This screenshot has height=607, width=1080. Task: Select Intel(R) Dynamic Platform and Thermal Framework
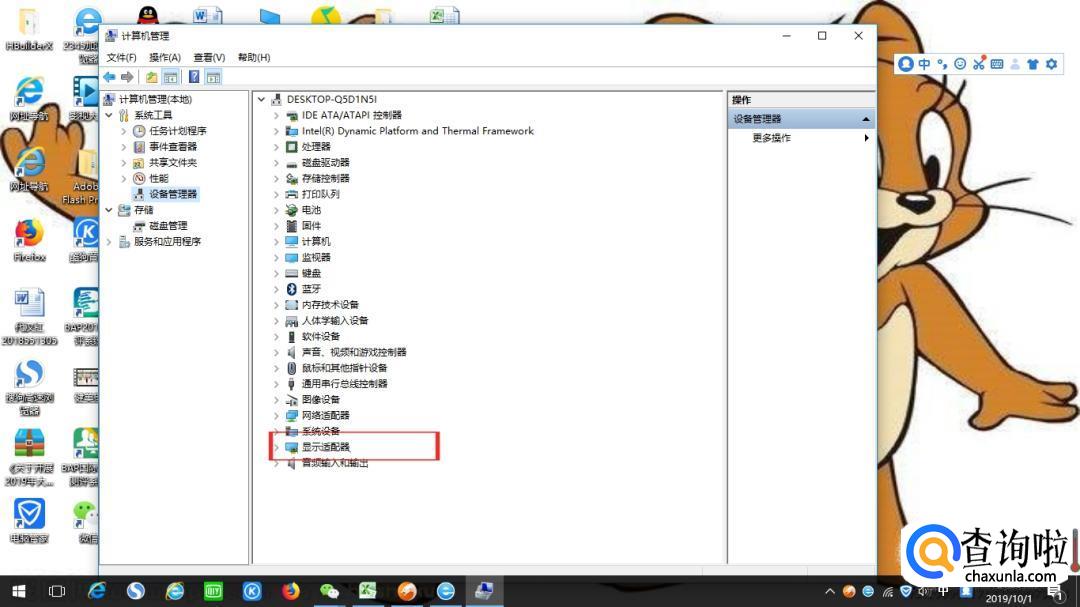pos(417,131)
